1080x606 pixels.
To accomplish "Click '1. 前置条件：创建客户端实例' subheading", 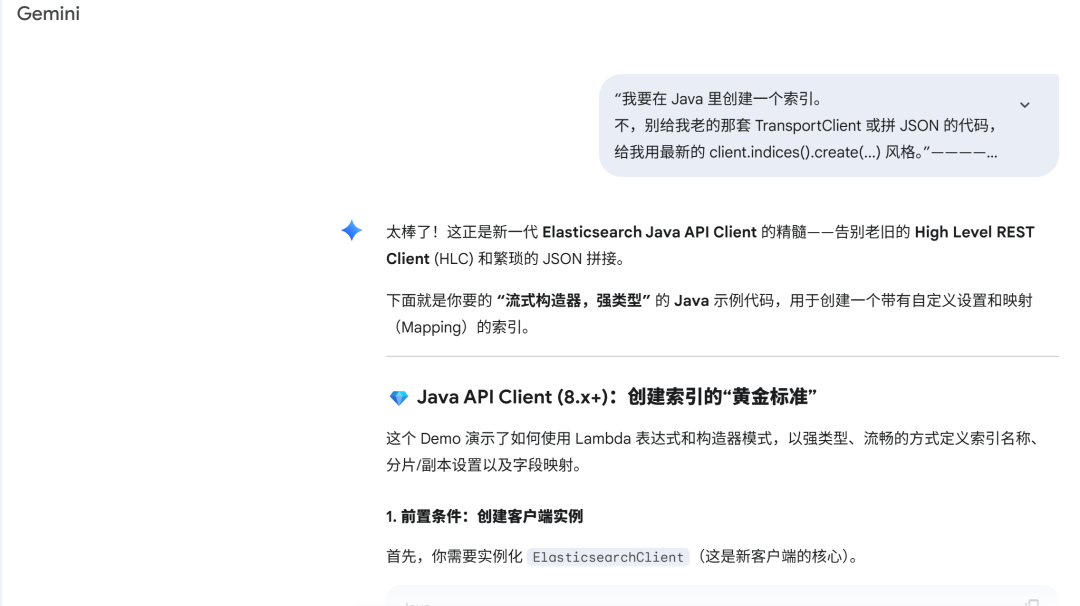I will point(484,516).
